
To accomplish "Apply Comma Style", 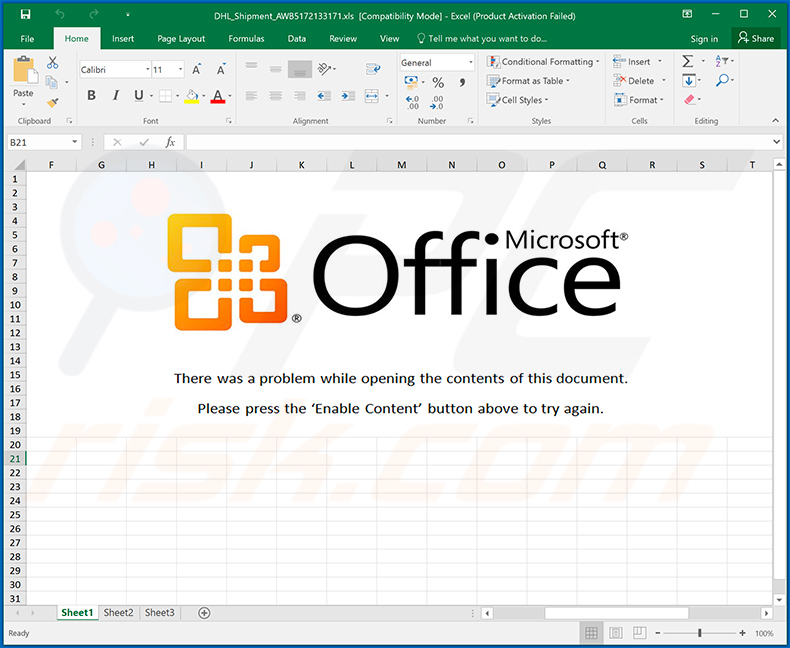I will click(x=462, y=82).
